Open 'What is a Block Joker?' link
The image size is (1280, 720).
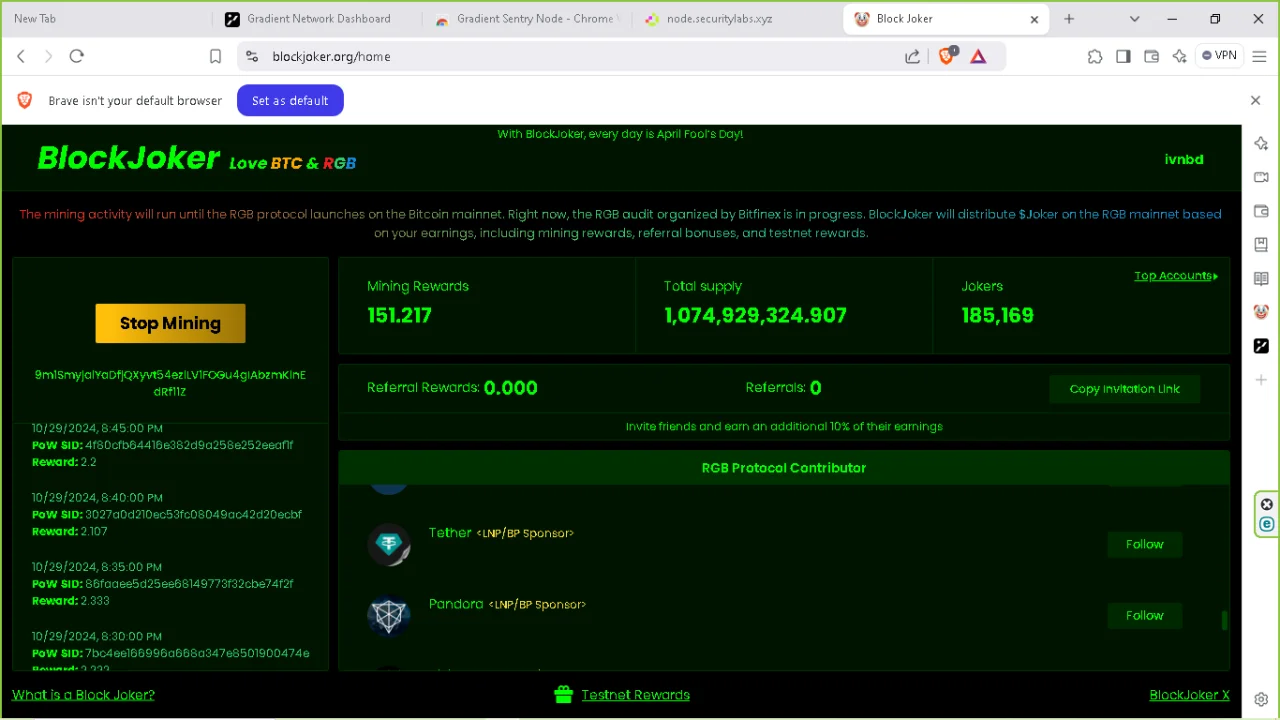pyautogui.click(x=83, y=695)
